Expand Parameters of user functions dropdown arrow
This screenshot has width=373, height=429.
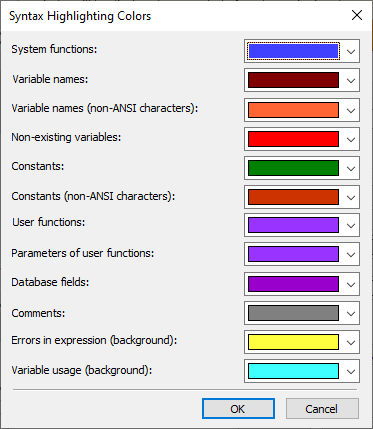point(351,254)
